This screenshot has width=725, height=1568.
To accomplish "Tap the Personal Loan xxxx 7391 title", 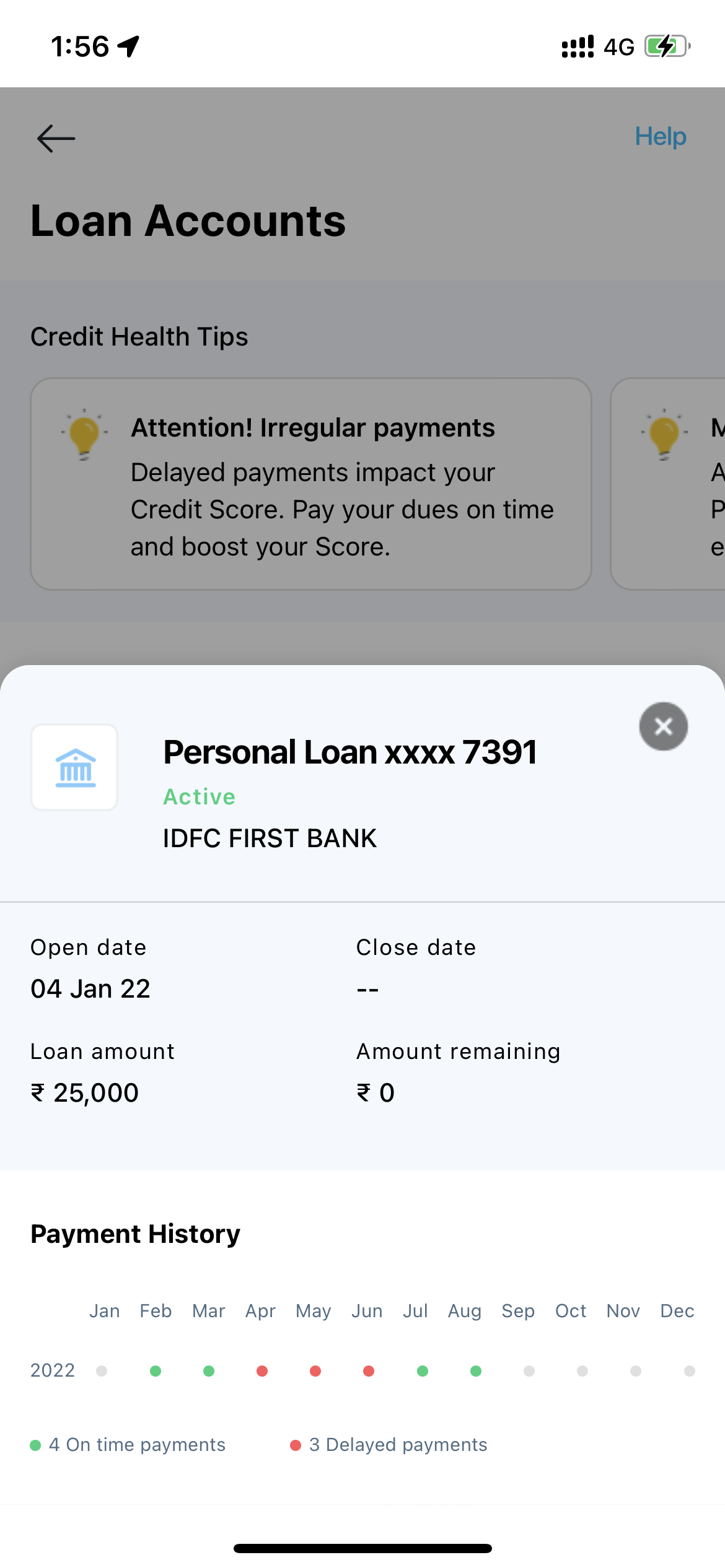I will [x=350, y=752].
